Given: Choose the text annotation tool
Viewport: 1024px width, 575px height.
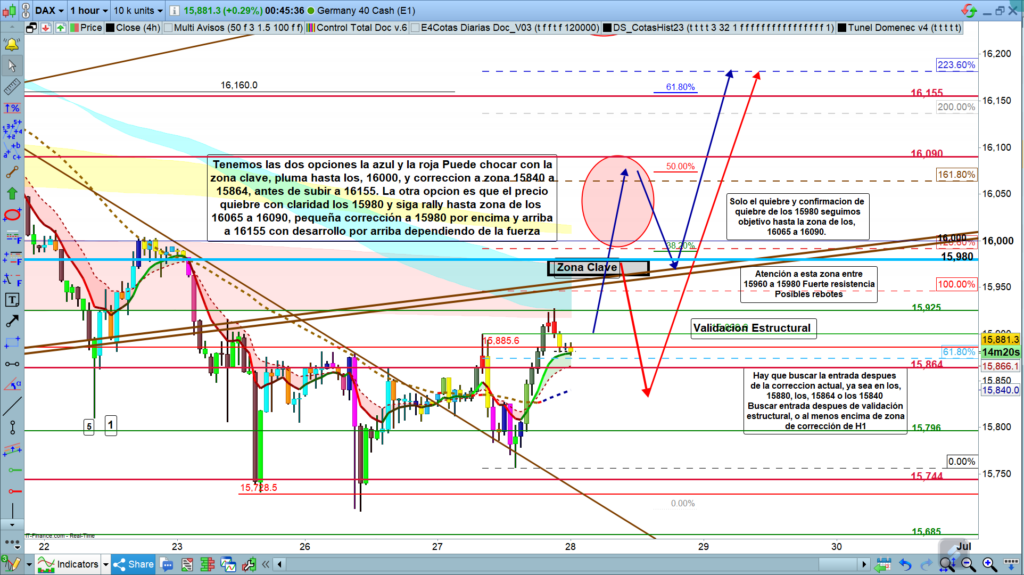Looking at the screenshot, I should 13,299.
